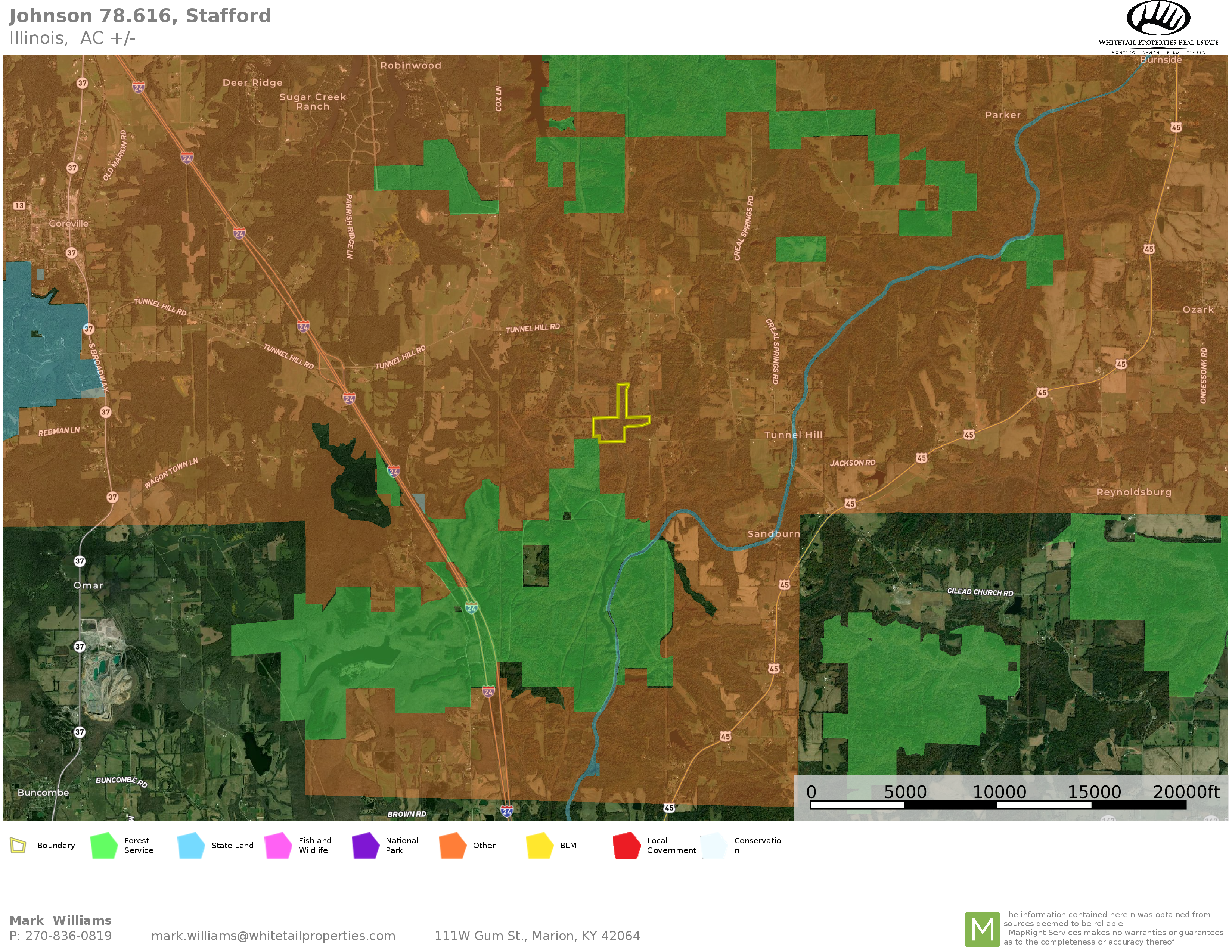Click the purple National Park legend swatch

tap(366, 845)
